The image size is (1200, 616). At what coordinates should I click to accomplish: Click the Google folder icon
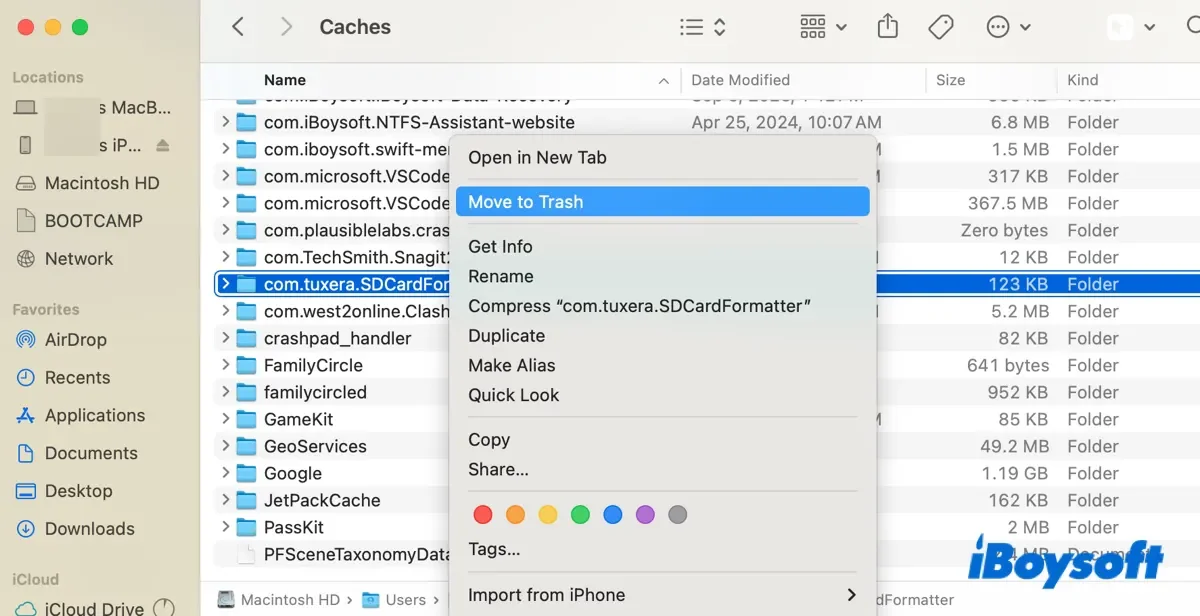coord(246,473)
